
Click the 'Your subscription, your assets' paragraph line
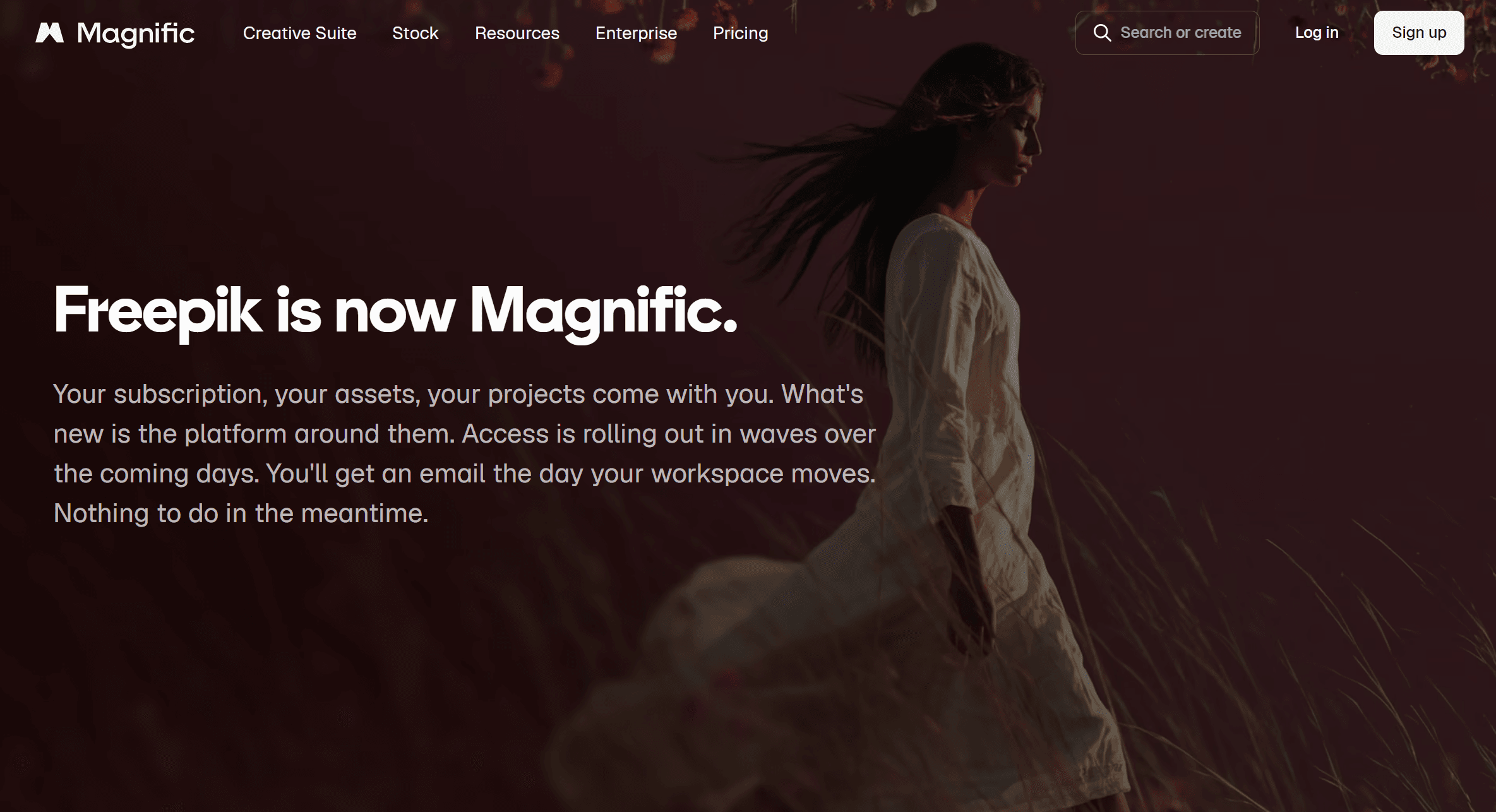458,395
